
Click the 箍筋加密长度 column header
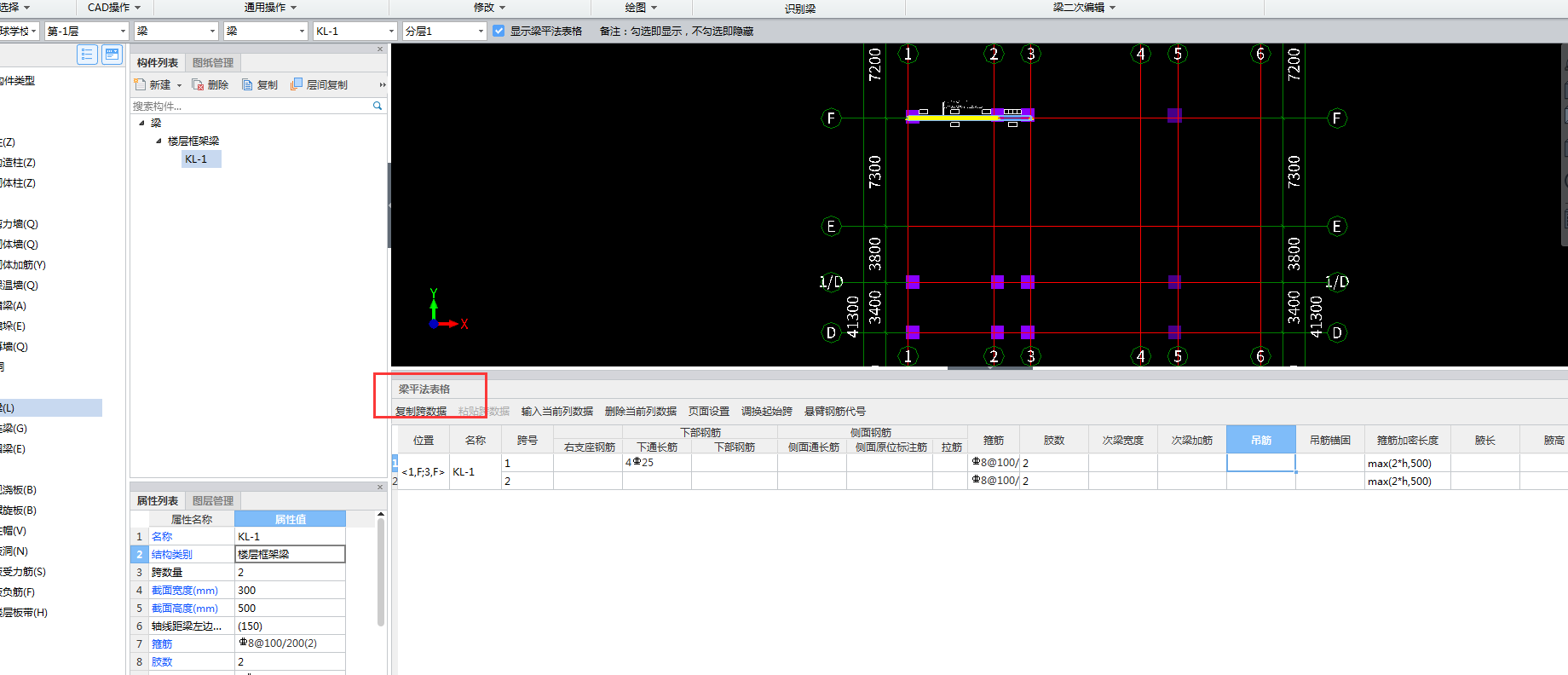(x=1408, y=440)
